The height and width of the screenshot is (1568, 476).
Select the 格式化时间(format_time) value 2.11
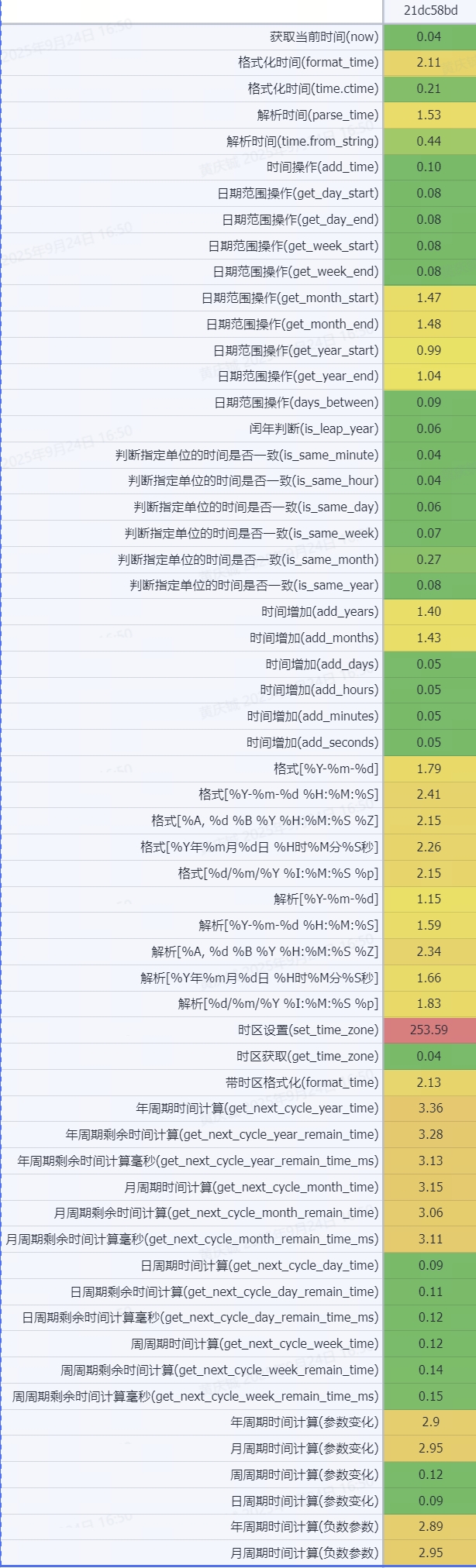pyautogui.click(x=429, y=63)
